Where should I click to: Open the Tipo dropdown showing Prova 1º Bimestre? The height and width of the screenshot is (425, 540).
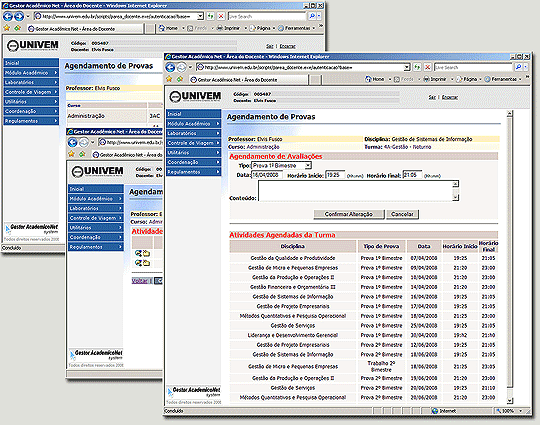coord(308,166)
